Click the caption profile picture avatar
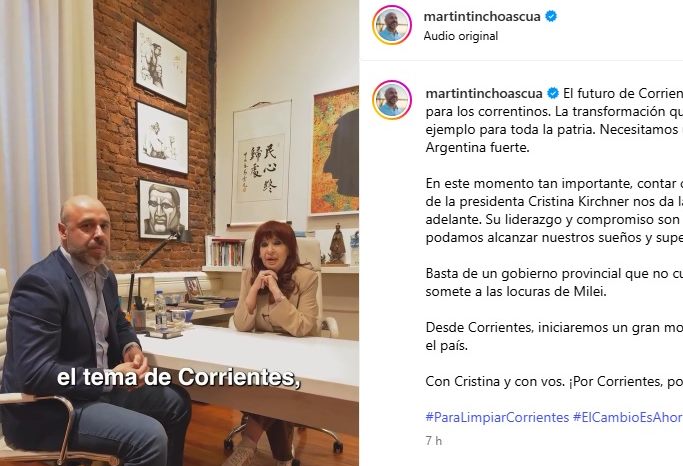Viewport: 683px width, 466px height. point(392,100)
